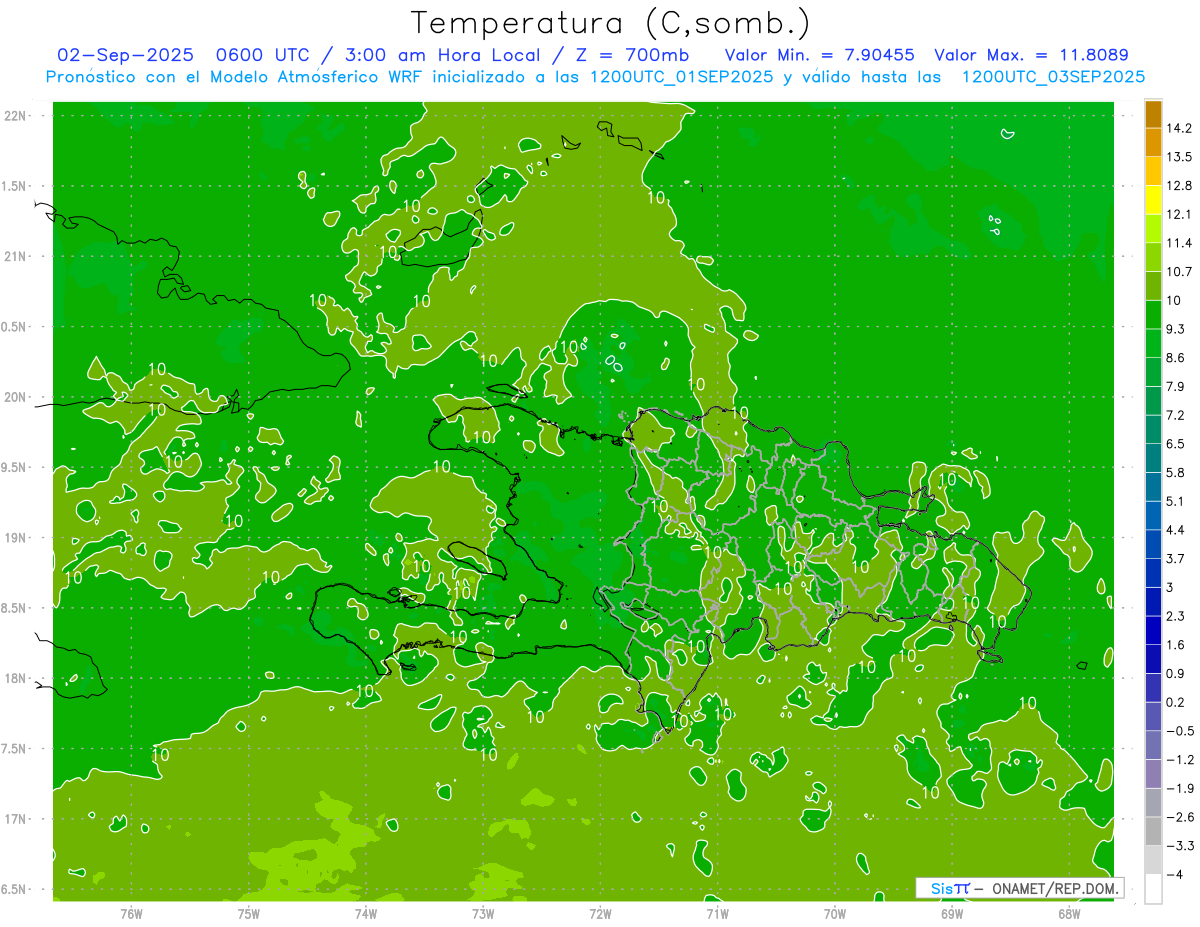Click the -4 legend value at bottom
This screenshot has width=1200, height=927.
[x=1175, y=875]
